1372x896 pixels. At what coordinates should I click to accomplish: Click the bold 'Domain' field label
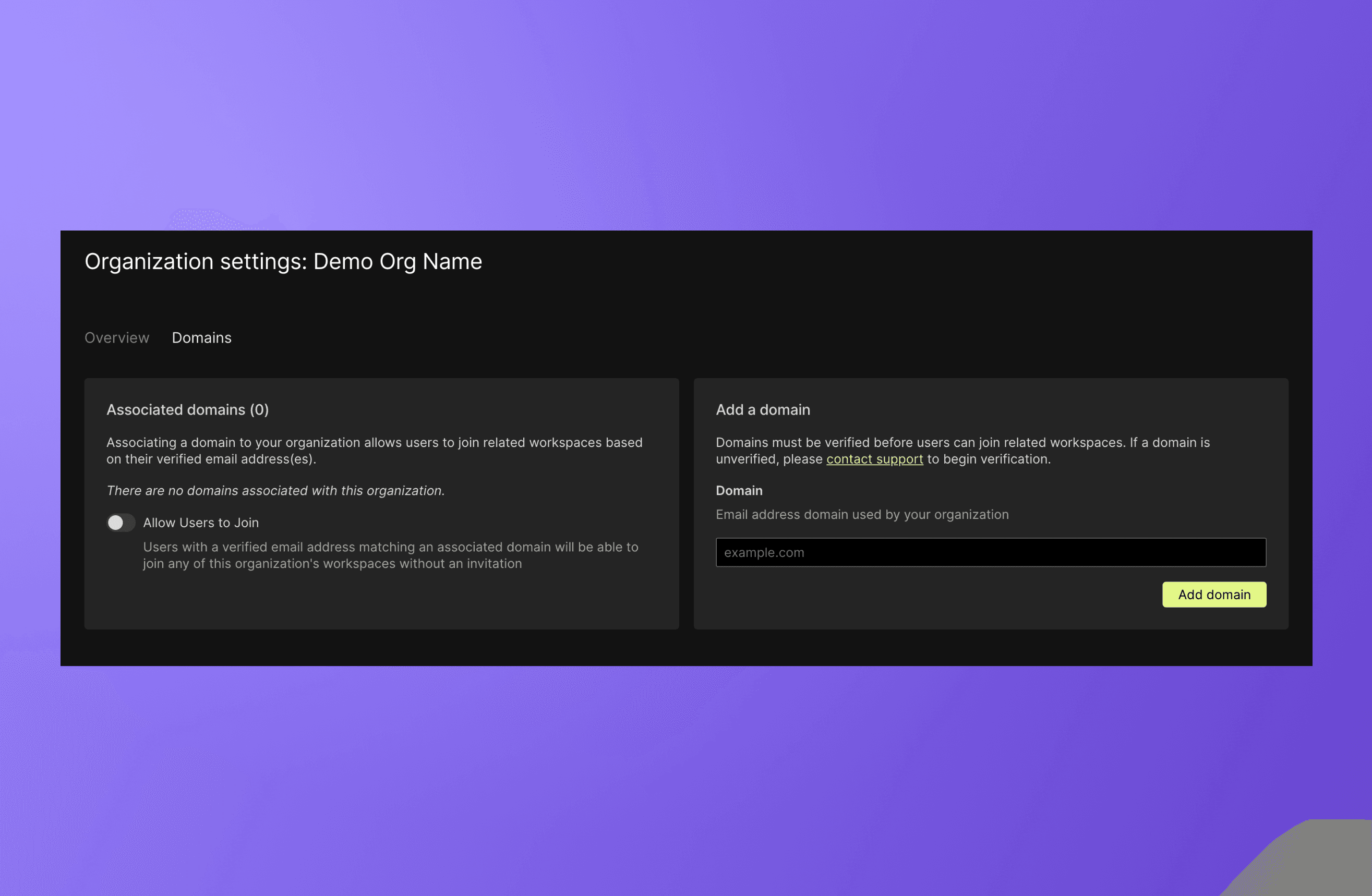(739, 490)
